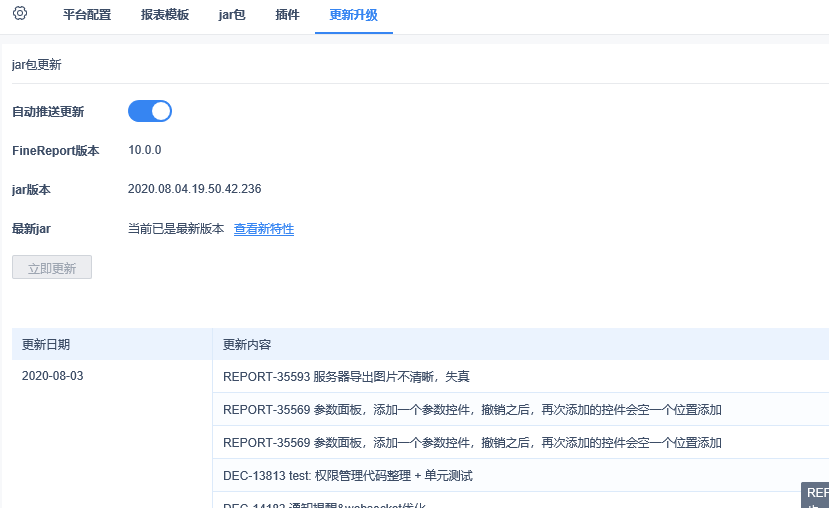Viewport: 829px width, 508px height.
Task: Click the 当前已是最新版本 status text
Action: pyautogui.click(x=176, y=229)
